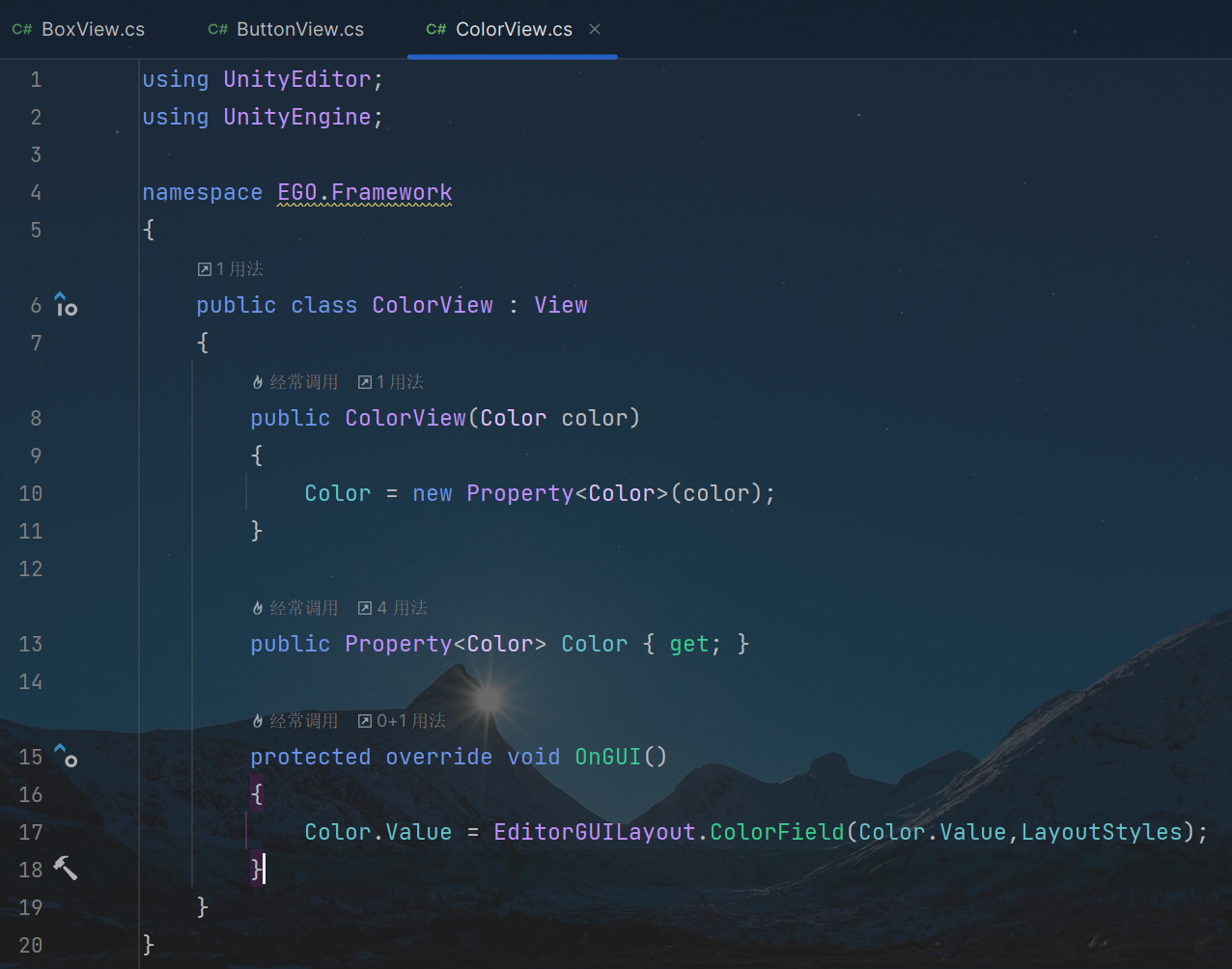Open the '0+1 用法' usages hint
This screenshot has width=1232, height=969.
point(402,721)
